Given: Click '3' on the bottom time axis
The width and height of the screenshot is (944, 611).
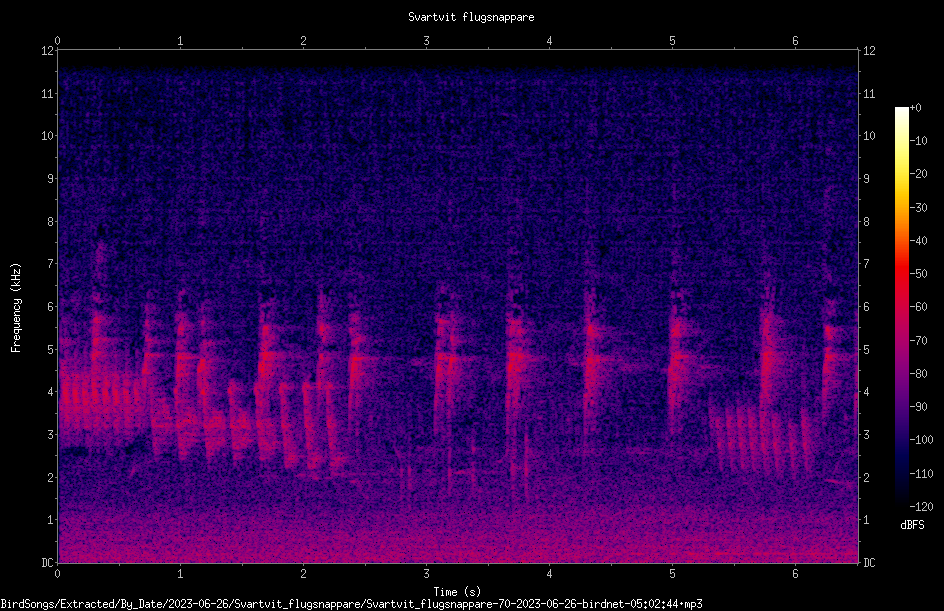Looking at the screenshot, I should (x=426, y=574).
